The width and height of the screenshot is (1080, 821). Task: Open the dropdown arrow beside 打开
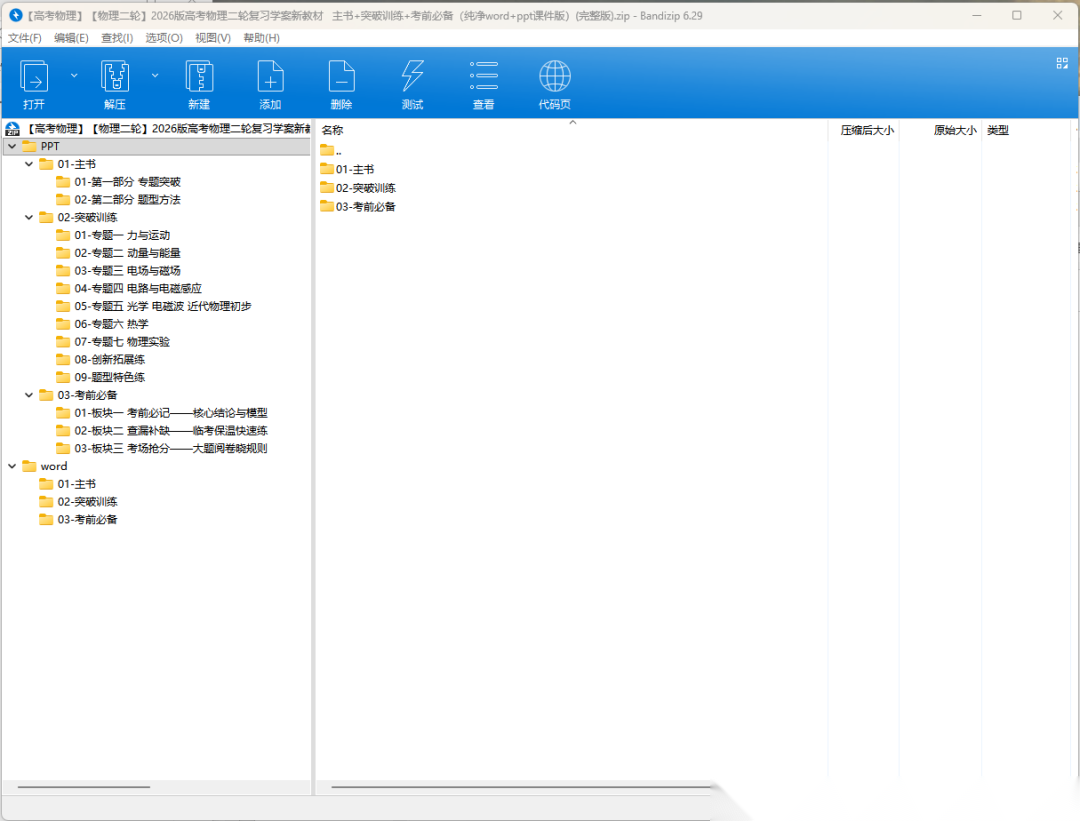click(x=74, y=75)
